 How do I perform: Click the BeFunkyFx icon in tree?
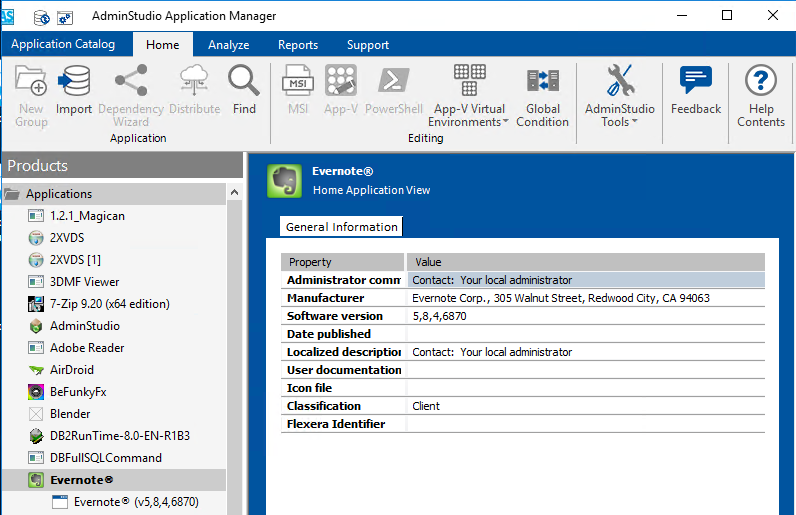[36, 392]
